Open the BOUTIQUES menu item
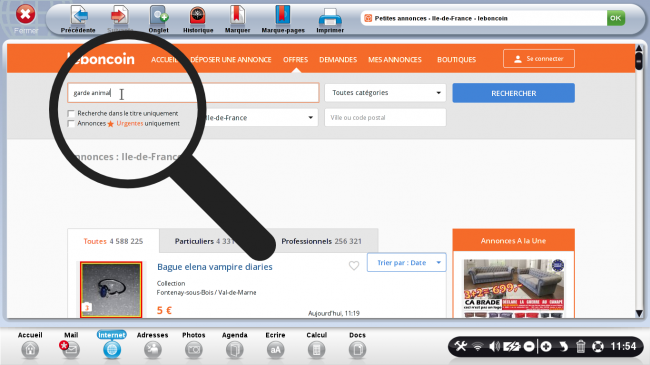The width and height of the screenshot is (650, 365). click(x=456, y=60)
